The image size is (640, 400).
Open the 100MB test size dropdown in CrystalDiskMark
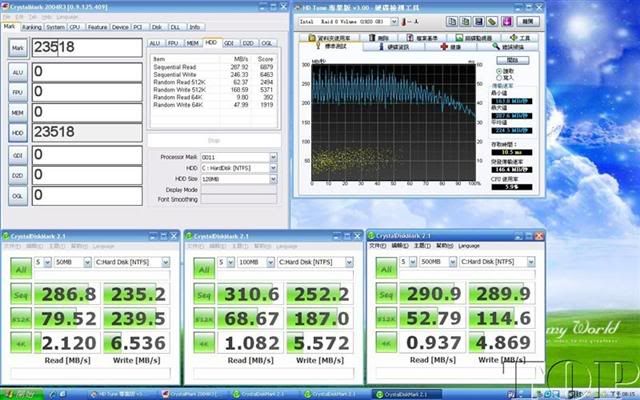point(270,262)
